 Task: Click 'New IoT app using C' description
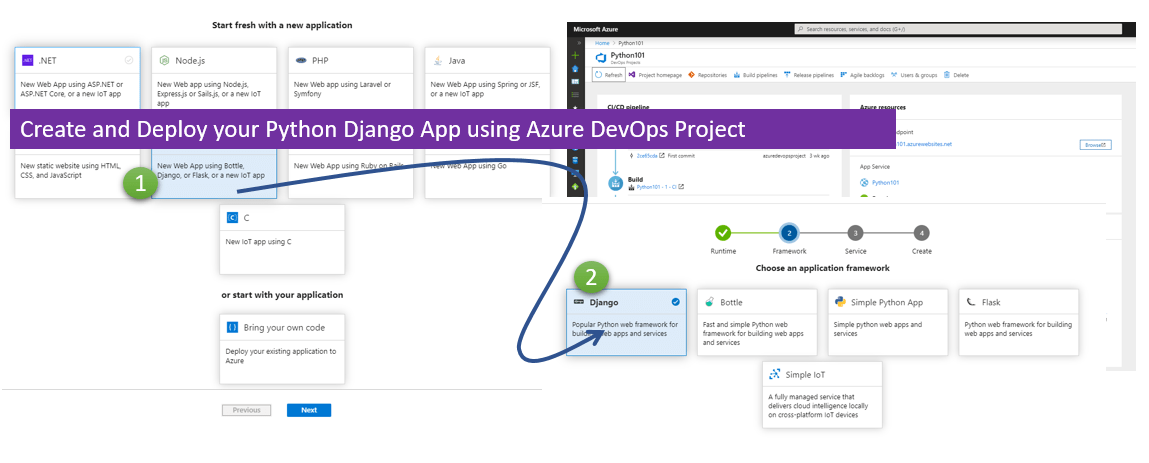(x=259, y=241)
